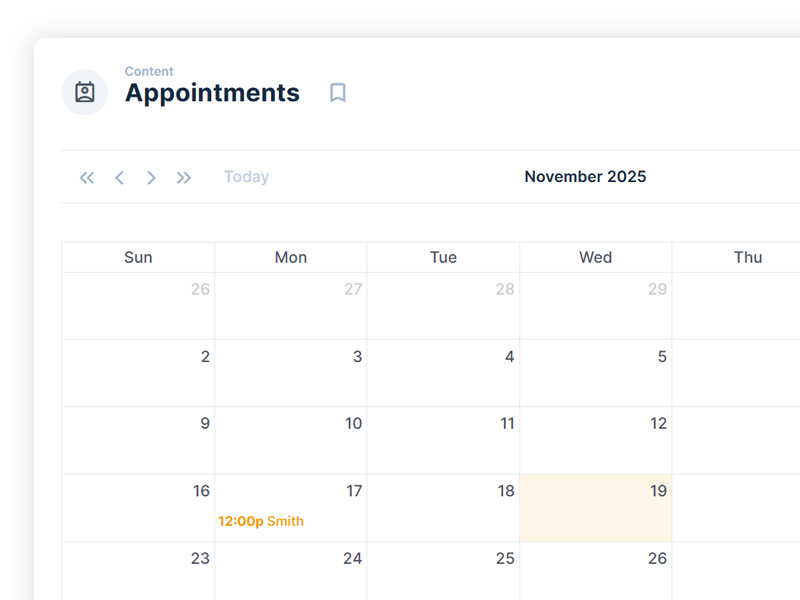Click the Today button
Viewport: 800px width, 600px height.
click(x=246, y=177)
